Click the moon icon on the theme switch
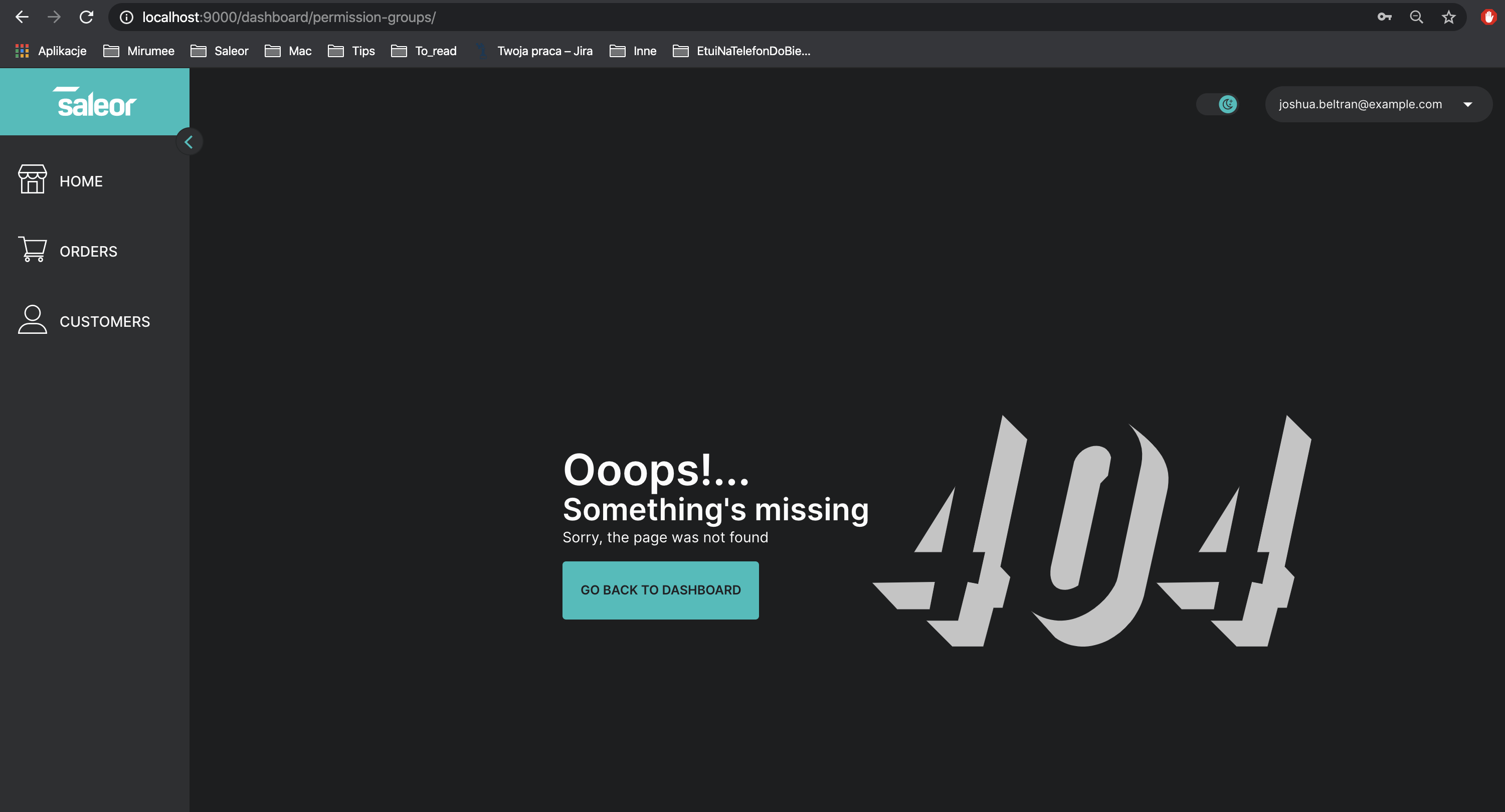The height and width of the screenshot is (812, 1505). (x=1227, y=104)
